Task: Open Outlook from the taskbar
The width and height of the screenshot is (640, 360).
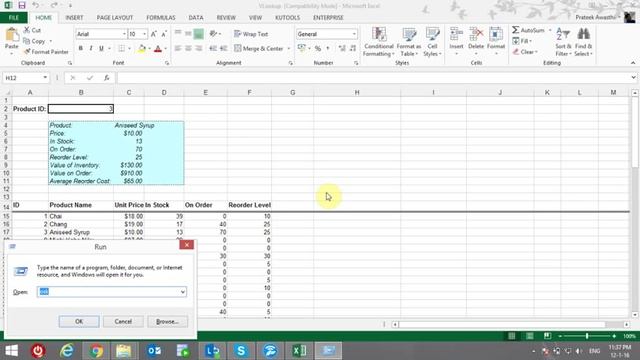Action: 154,351
